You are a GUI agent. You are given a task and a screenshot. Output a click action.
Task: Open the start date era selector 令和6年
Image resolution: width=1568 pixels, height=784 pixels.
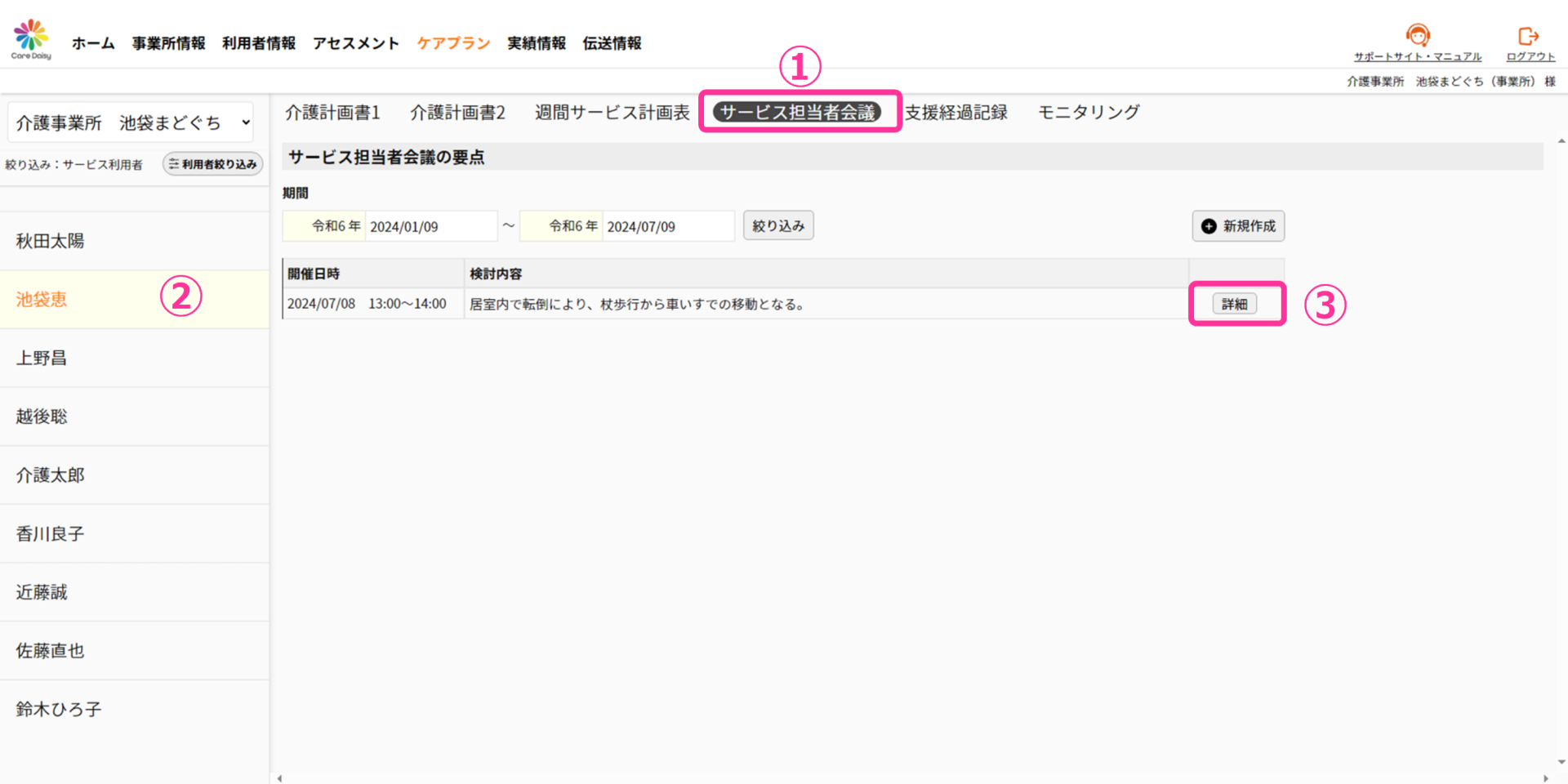click(x=325, y=226)
